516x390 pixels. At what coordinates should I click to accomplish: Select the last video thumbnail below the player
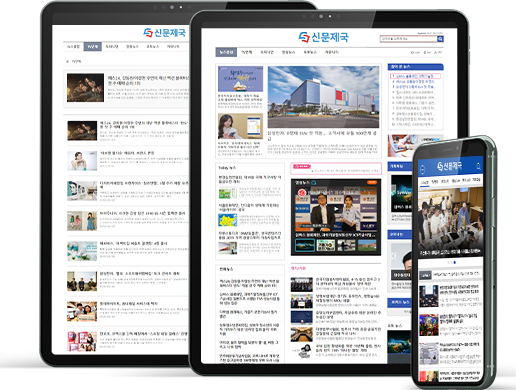367,246
